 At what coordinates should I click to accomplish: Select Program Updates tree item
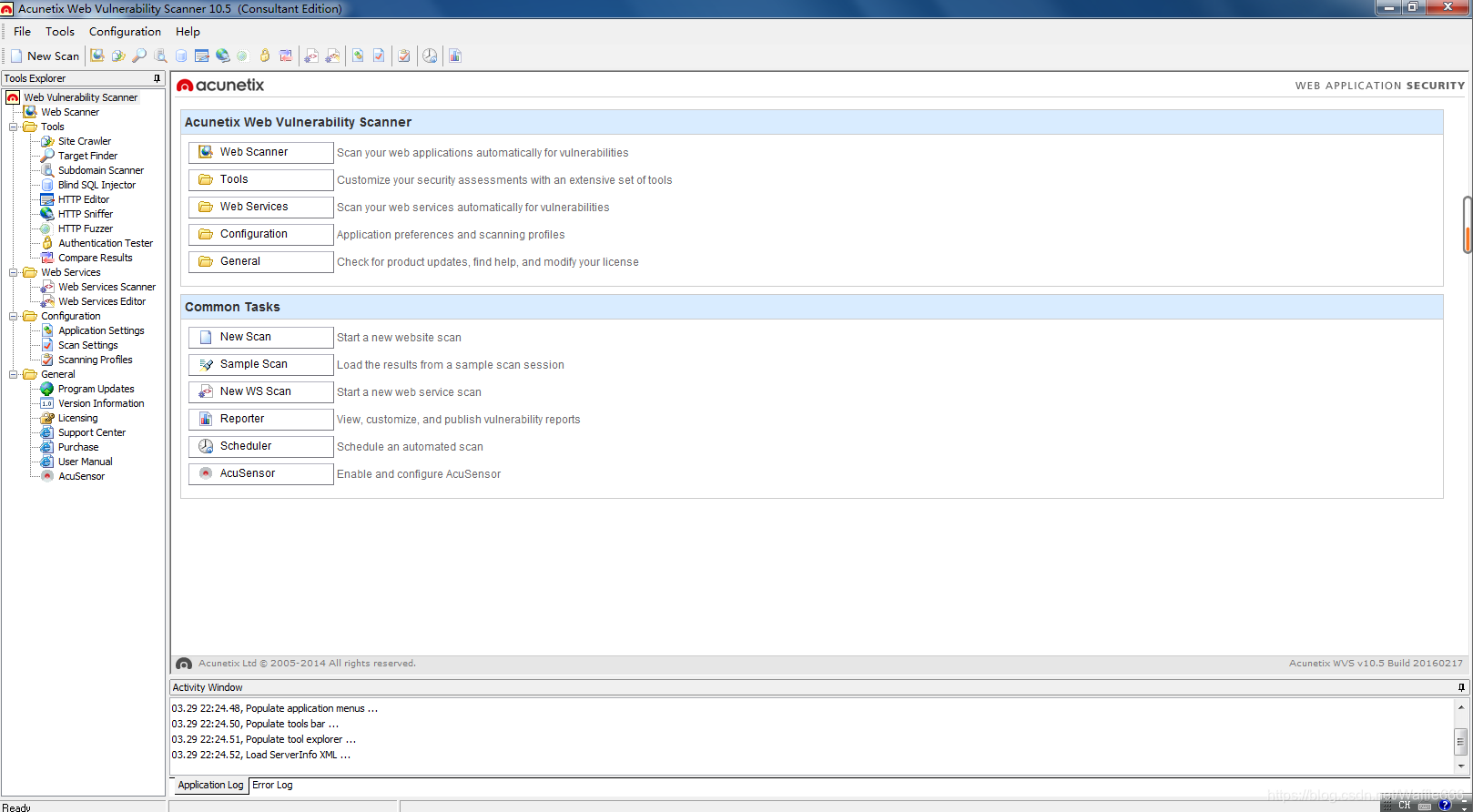tap(96, 389)
